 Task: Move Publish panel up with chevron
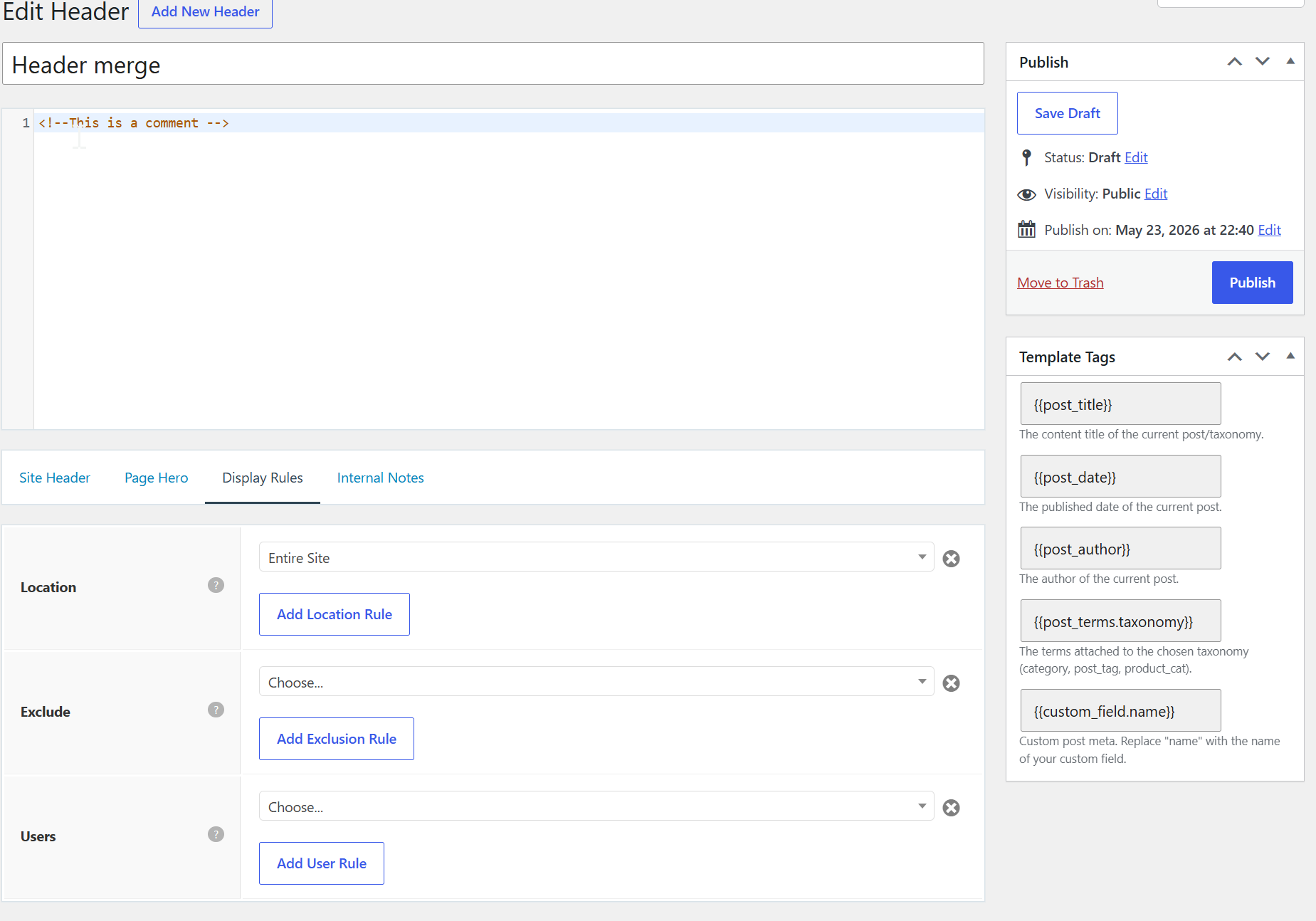point(1235,62)
